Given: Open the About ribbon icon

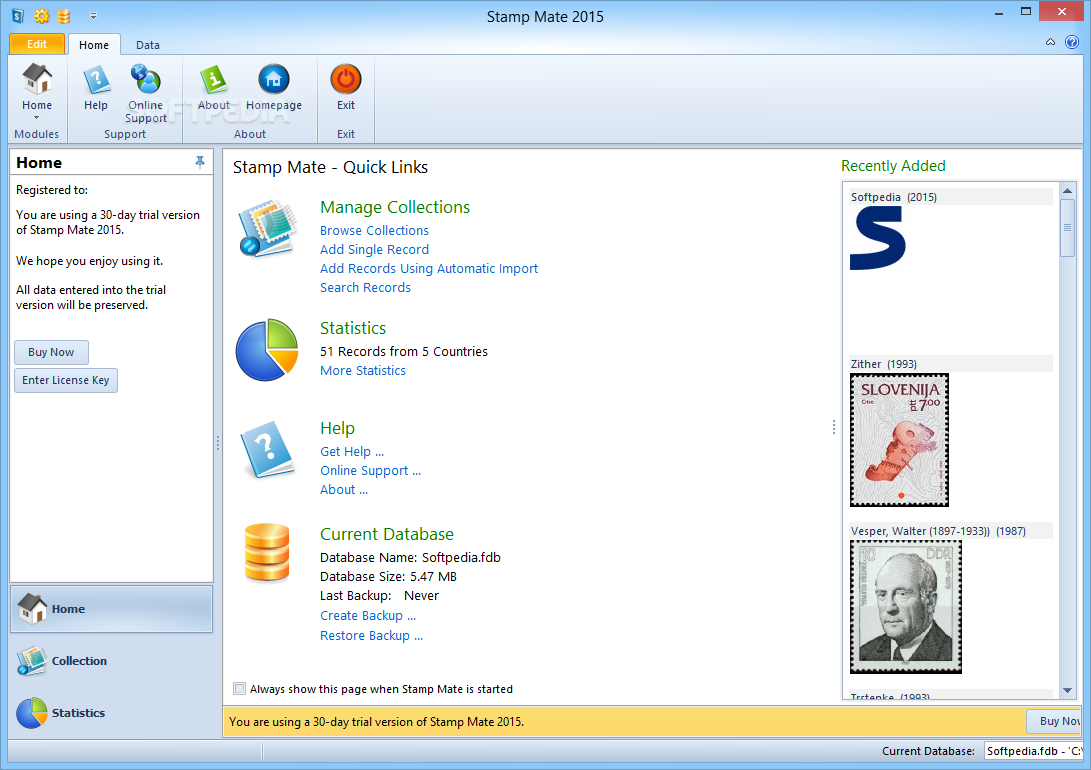Looking at the screenshot, I should 214,86.
